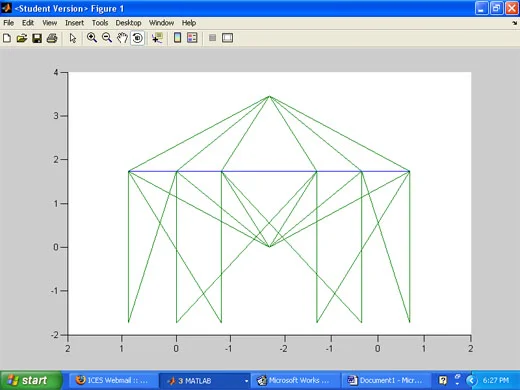Switch to ICES Webmail taskbar button
The width and height of the screenshot is (520, 390).
pyautogui.click(x=114, y=380)
